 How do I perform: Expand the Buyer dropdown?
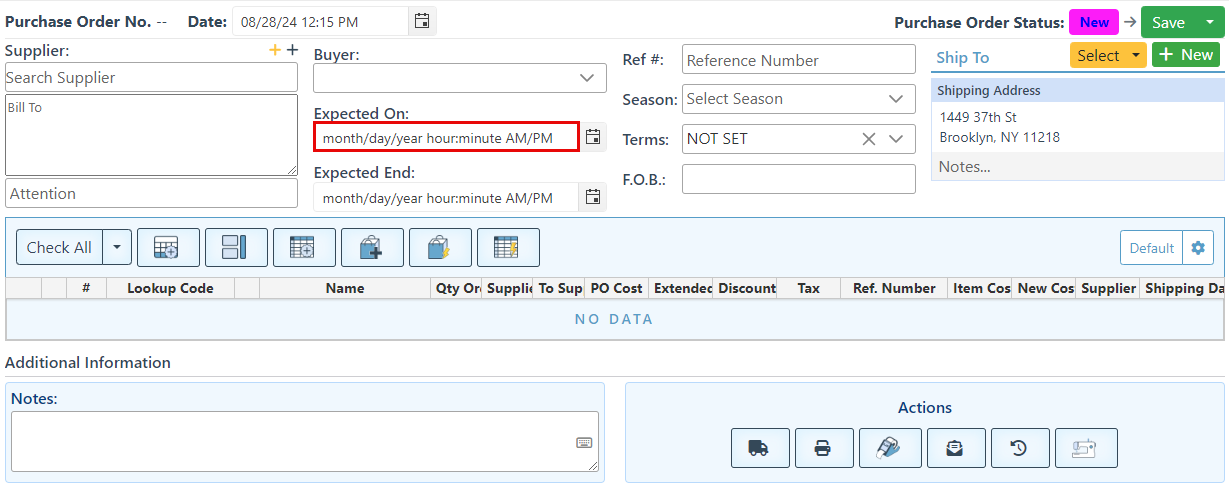tap(587, 78)
